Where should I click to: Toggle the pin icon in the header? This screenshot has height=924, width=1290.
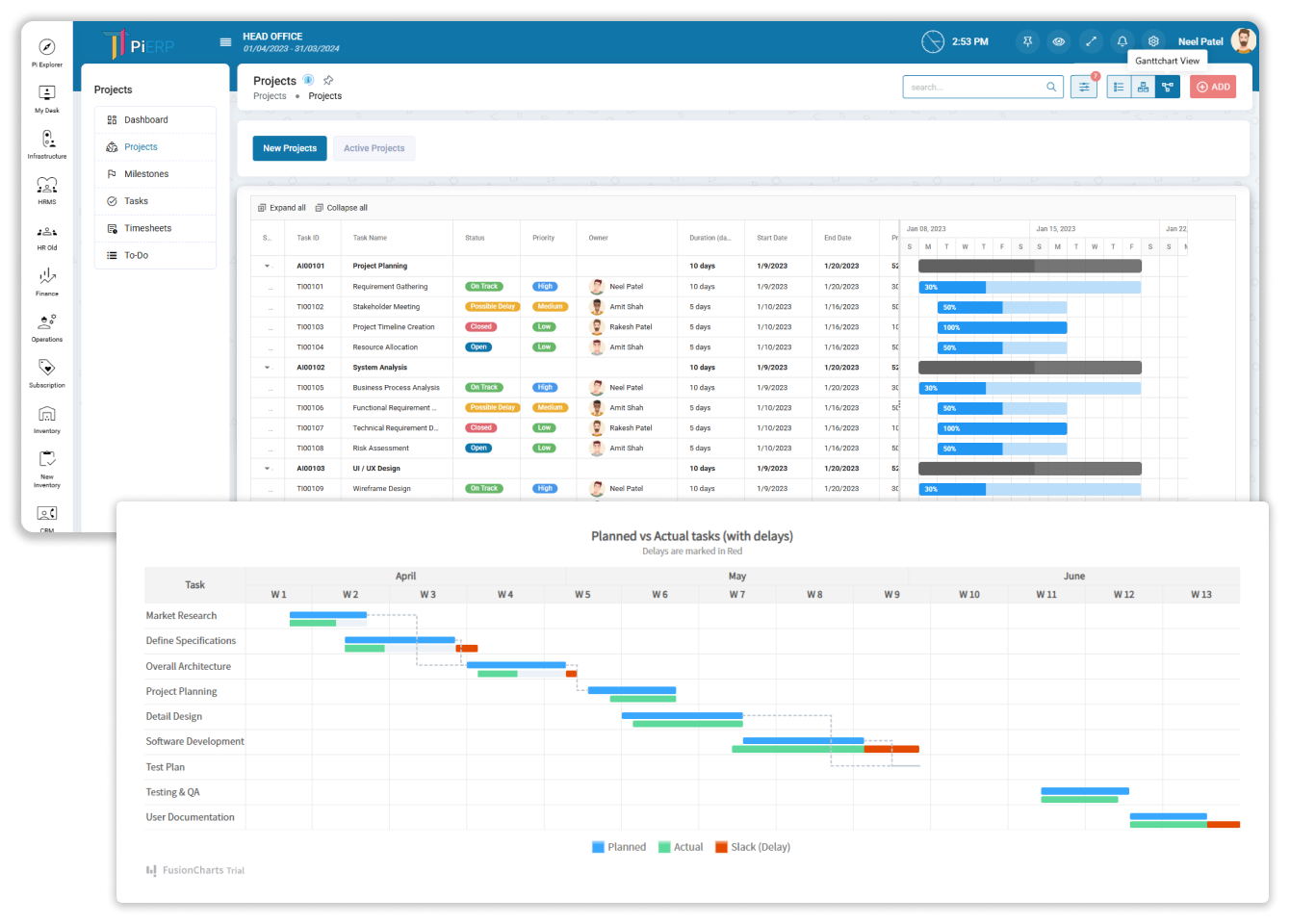[1027, 41]
